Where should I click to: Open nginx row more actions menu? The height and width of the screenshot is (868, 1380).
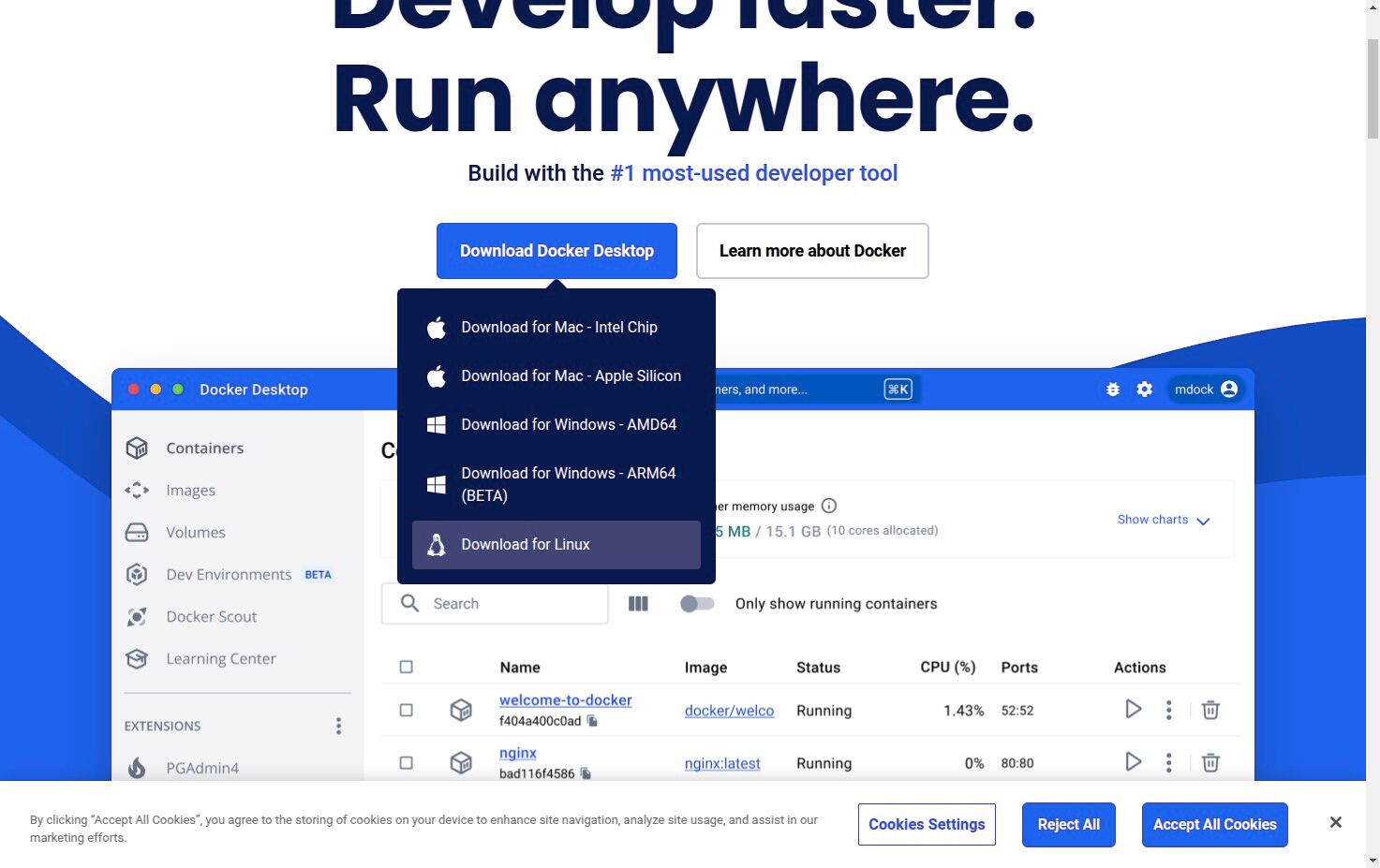[1168, 762]
